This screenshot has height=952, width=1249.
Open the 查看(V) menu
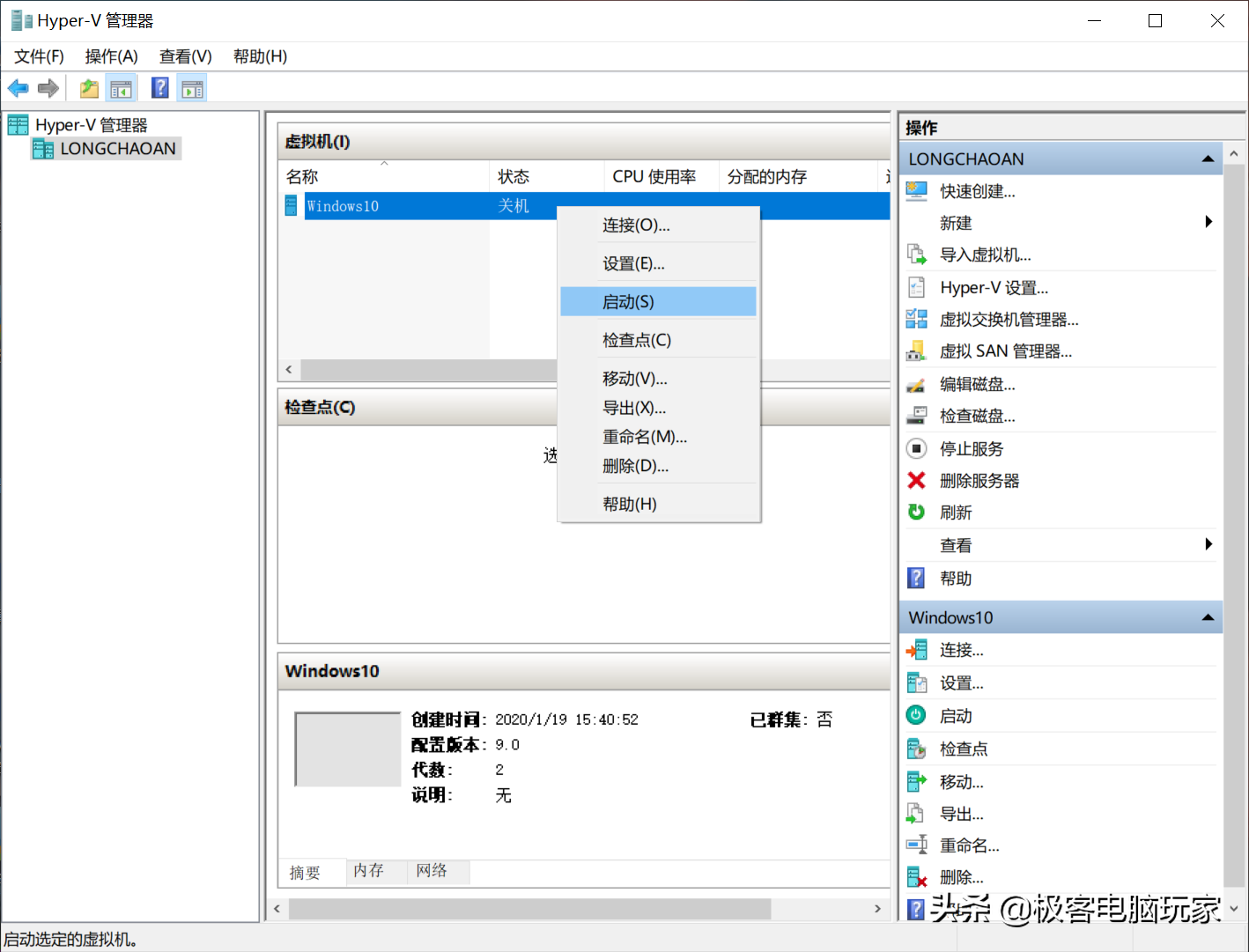pyautogui.click(x=186, y=56)
